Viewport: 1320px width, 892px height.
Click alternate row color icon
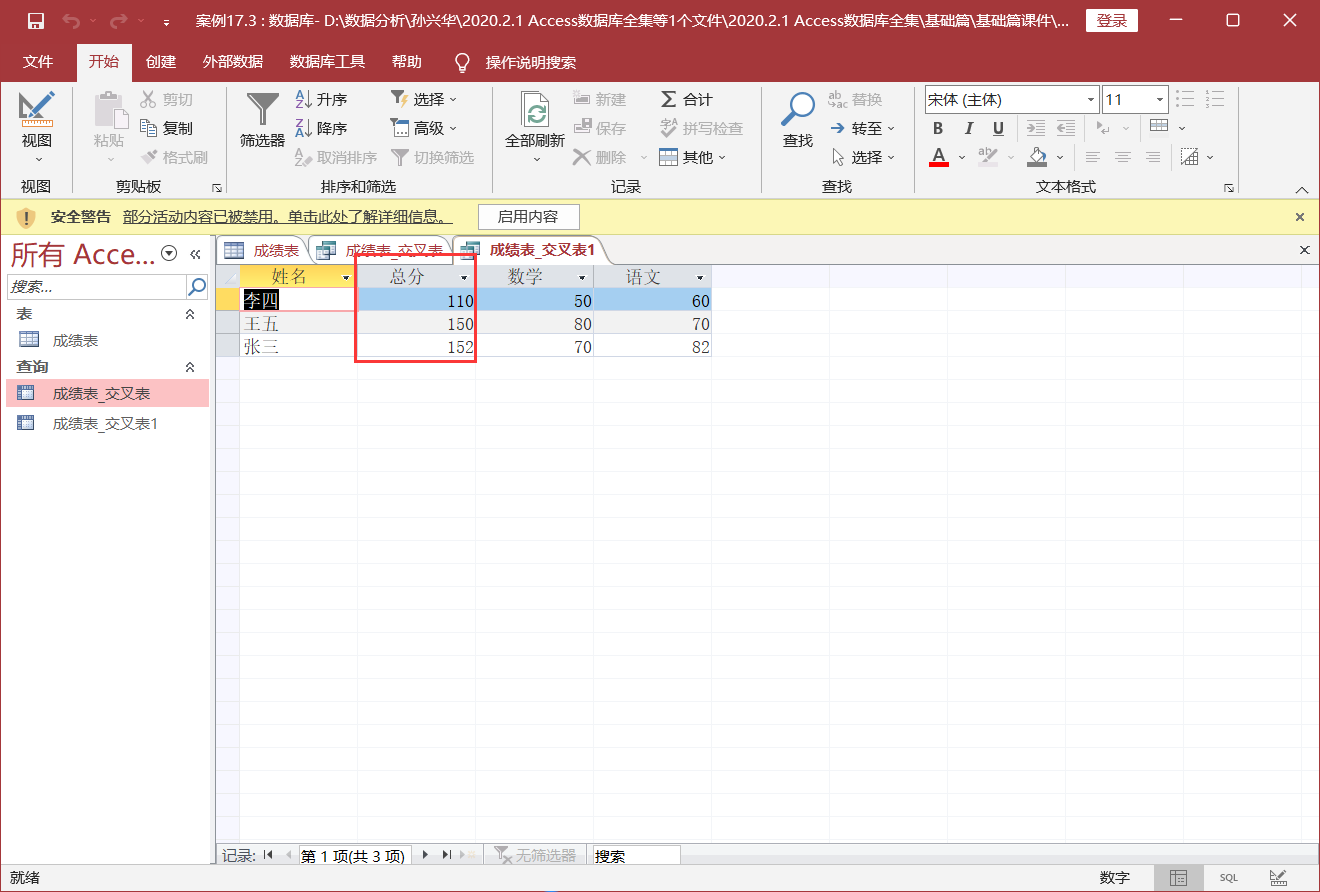(x=1189, y=157)
